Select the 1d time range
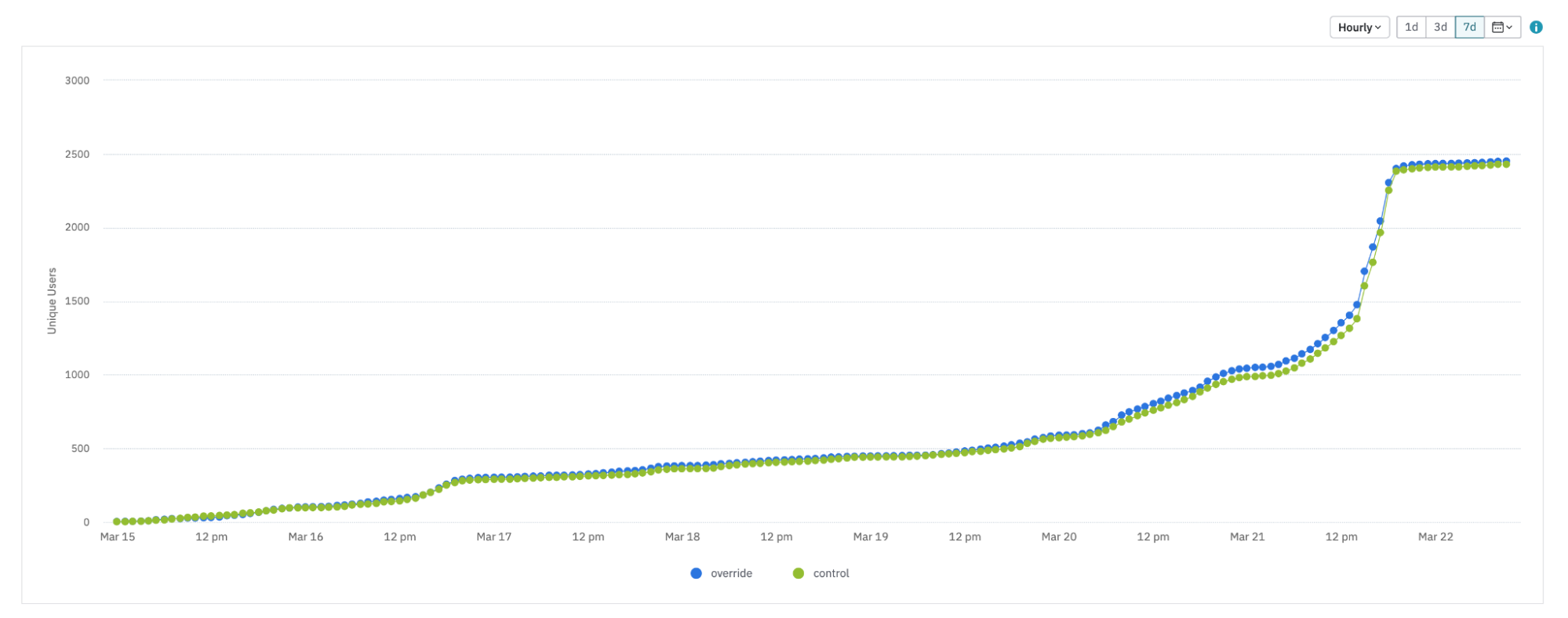 (x=1411, y=27)
